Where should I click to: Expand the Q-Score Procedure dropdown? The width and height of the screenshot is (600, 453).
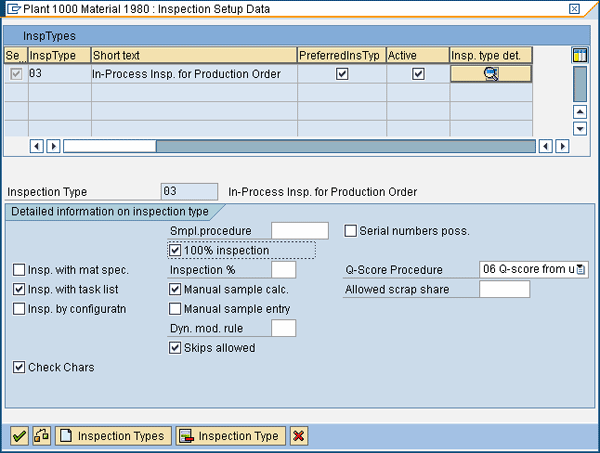pyautogui.click(x=581, y=270)
